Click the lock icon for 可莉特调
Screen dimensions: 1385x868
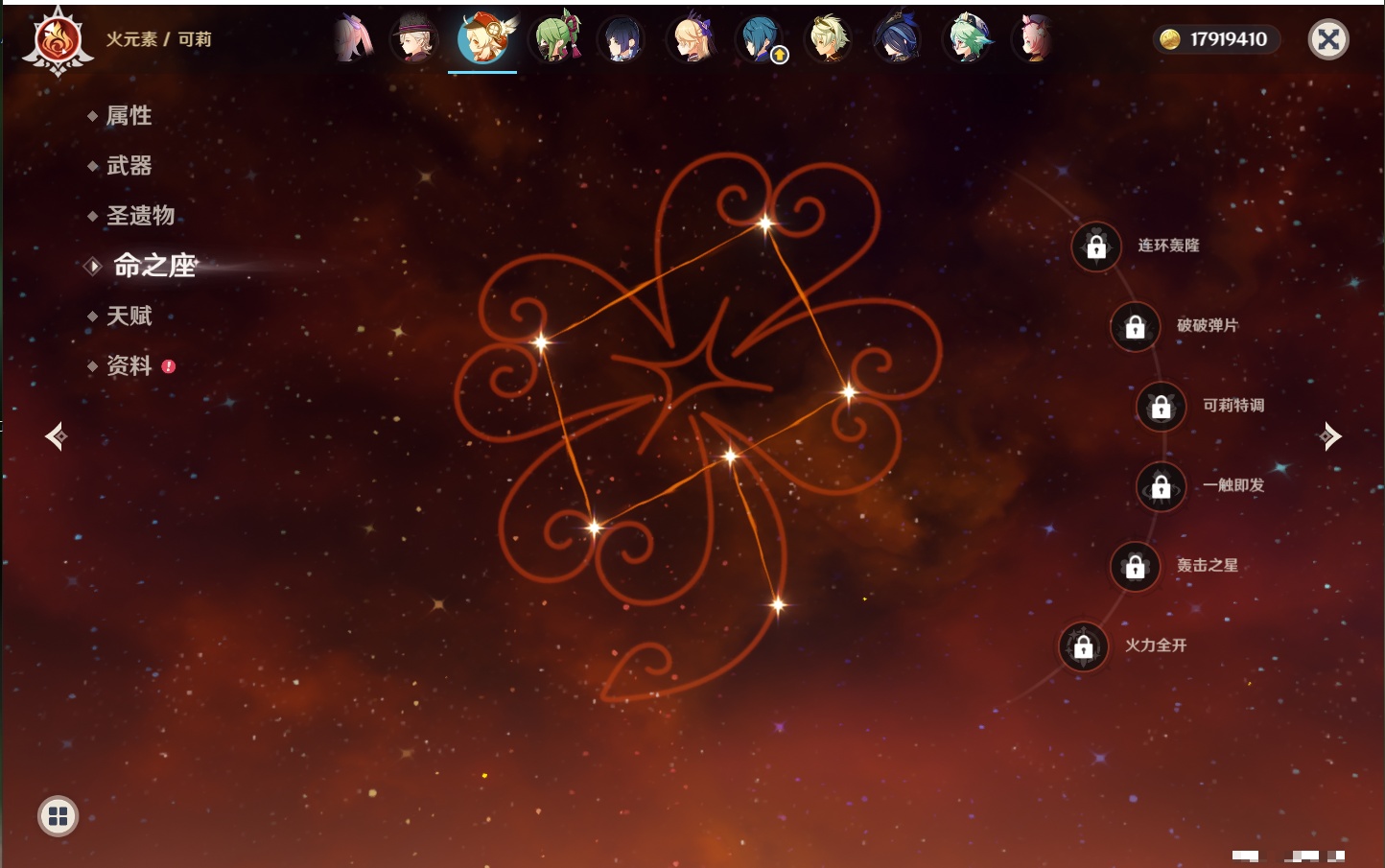1162,407
